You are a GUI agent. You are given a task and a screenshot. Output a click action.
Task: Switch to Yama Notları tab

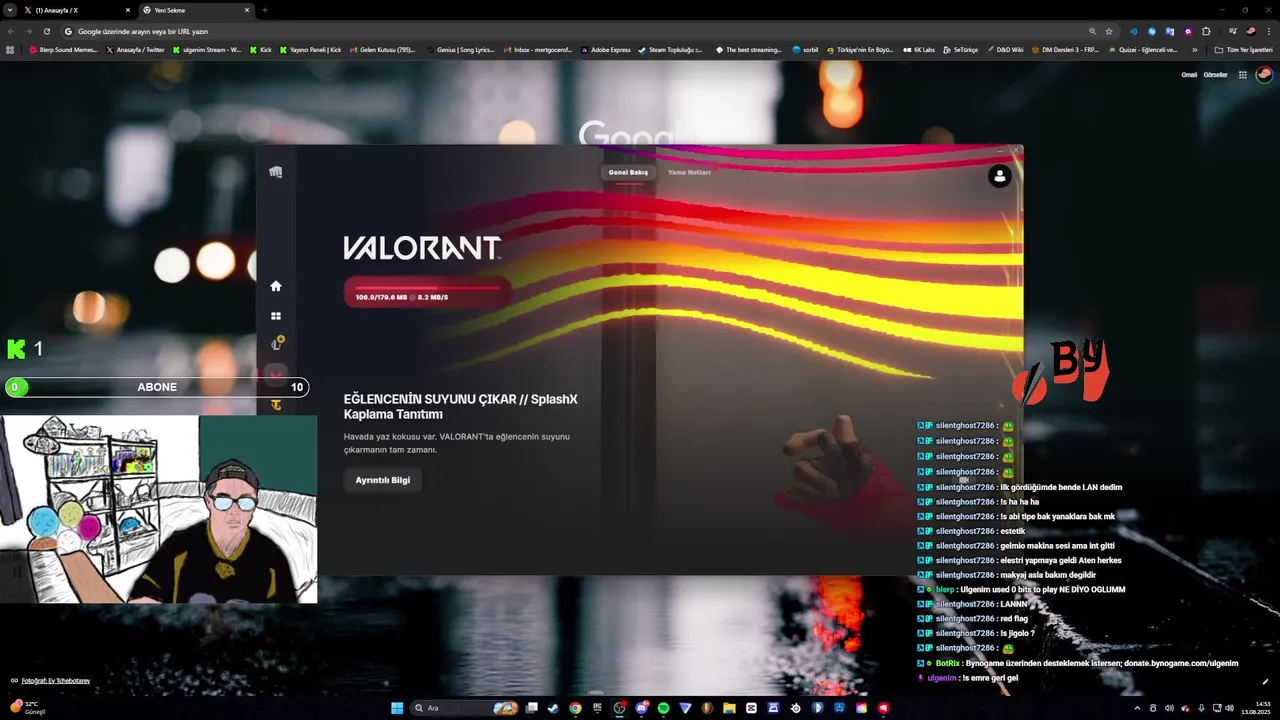689,172
